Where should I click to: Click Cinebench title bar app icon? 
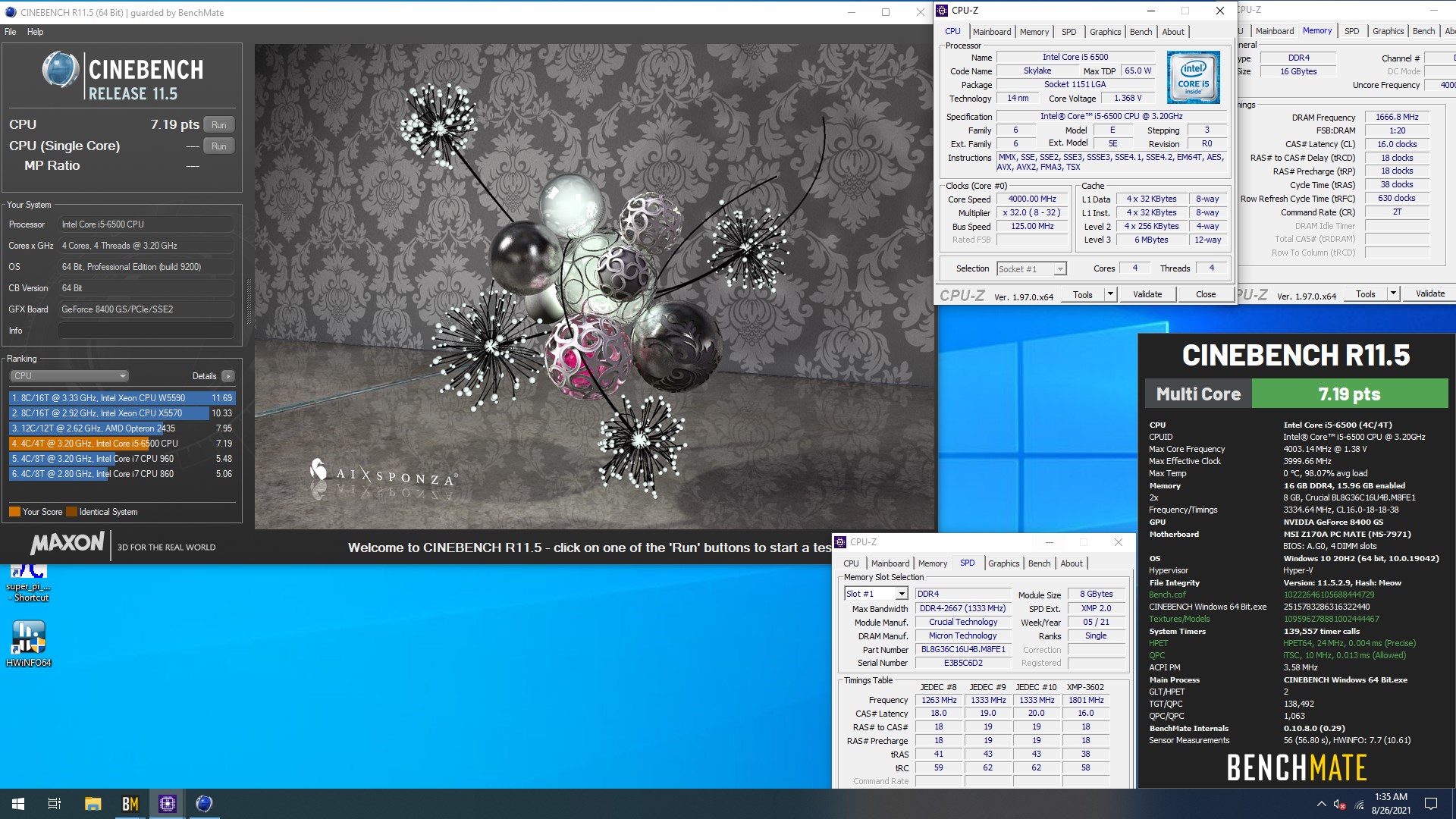point(10,12)
